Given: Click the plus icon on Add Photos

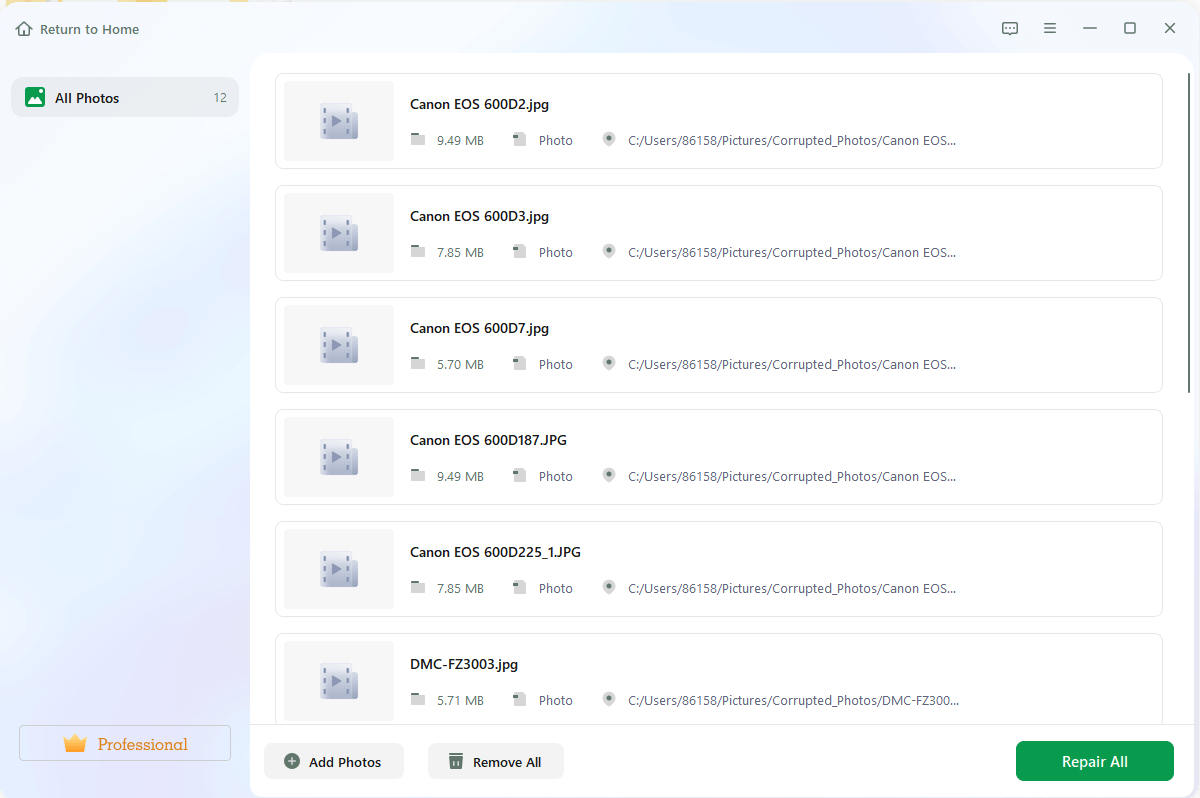Looking at the screenshot, I should coord(292,762).
